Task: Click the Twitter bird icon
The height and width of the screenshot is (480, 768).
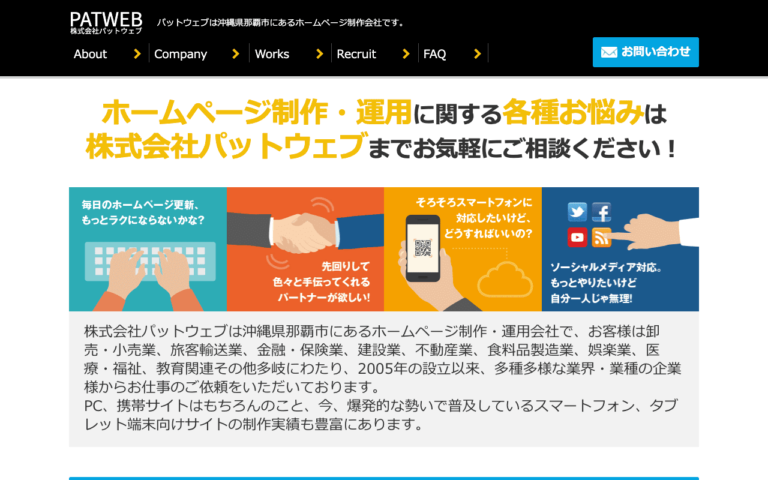Action: coord(577,212)
